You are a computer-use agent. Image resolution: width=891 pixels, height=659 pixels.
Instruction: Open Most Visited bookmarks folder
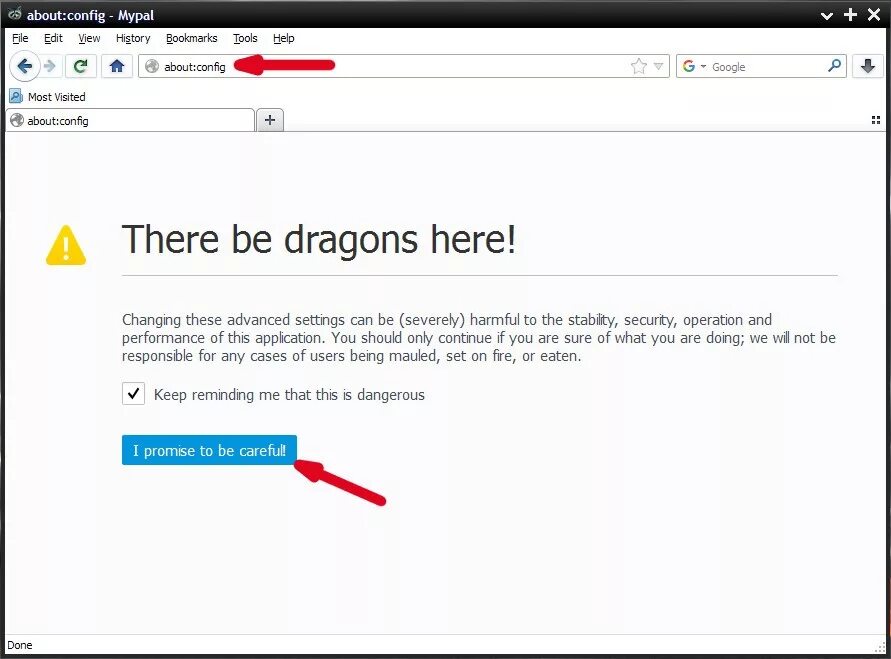pyautogui.click(x=48, y=97)
